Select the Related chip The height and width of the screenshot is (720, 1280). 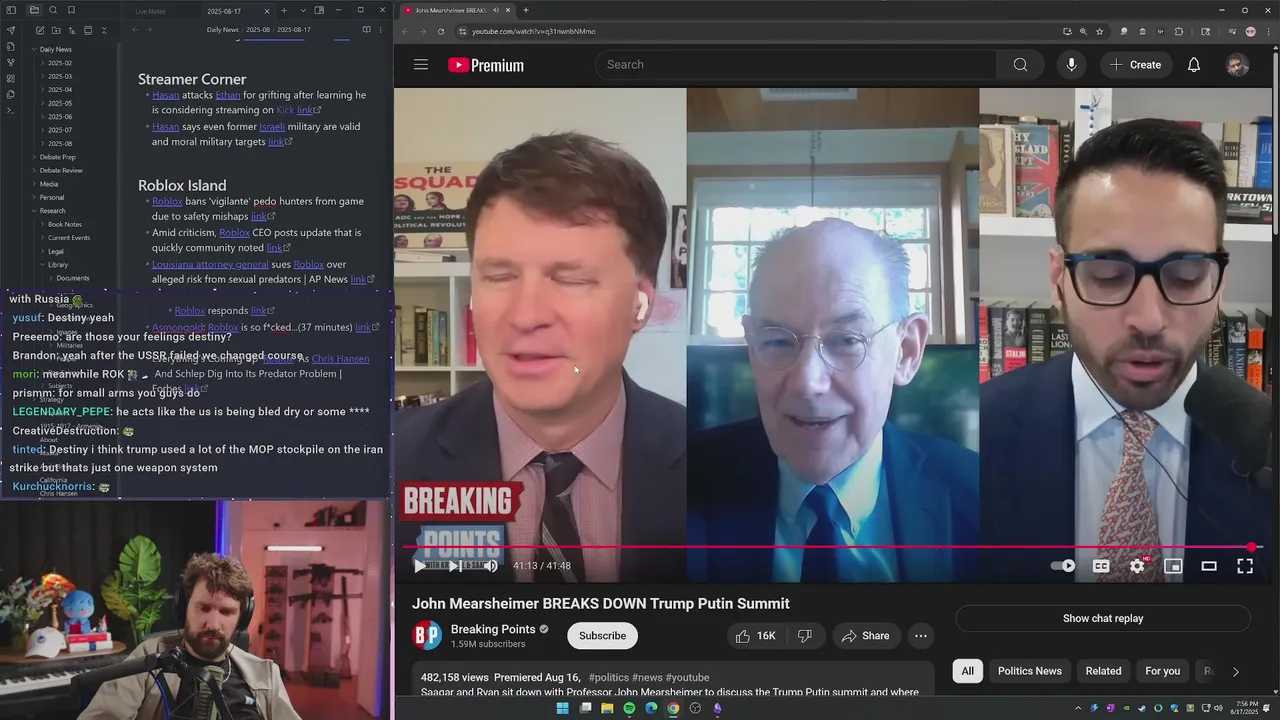(x=1103, y=671)
